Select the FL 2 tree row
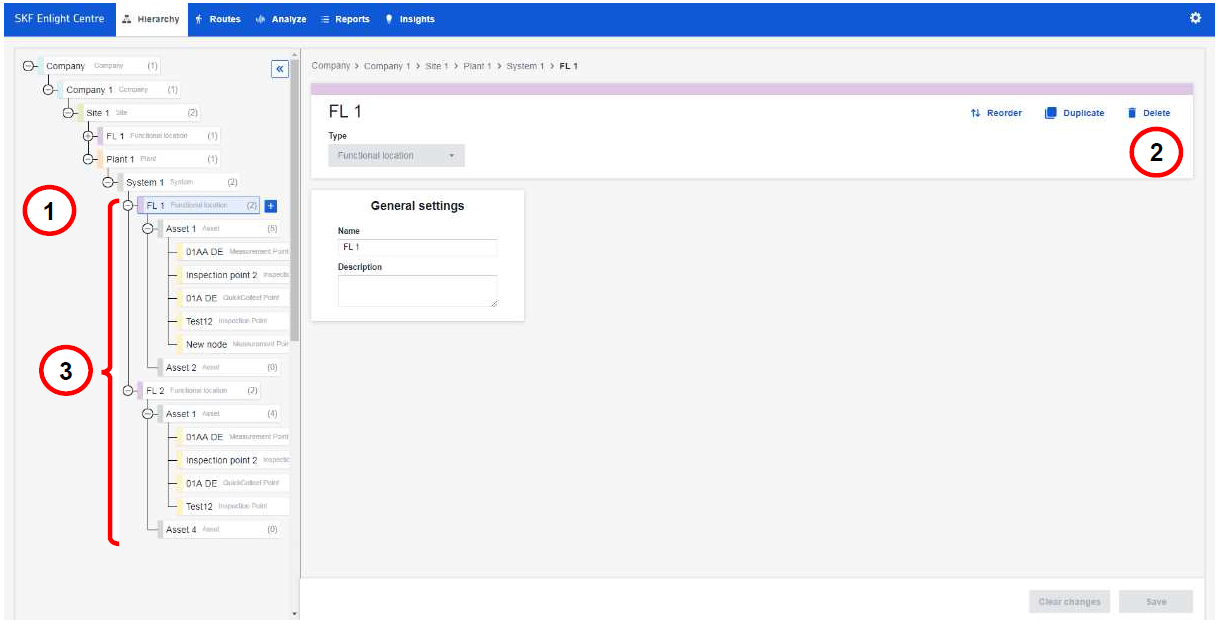Viewport: 1219px width, 629px height. click(x=199, y=391)
